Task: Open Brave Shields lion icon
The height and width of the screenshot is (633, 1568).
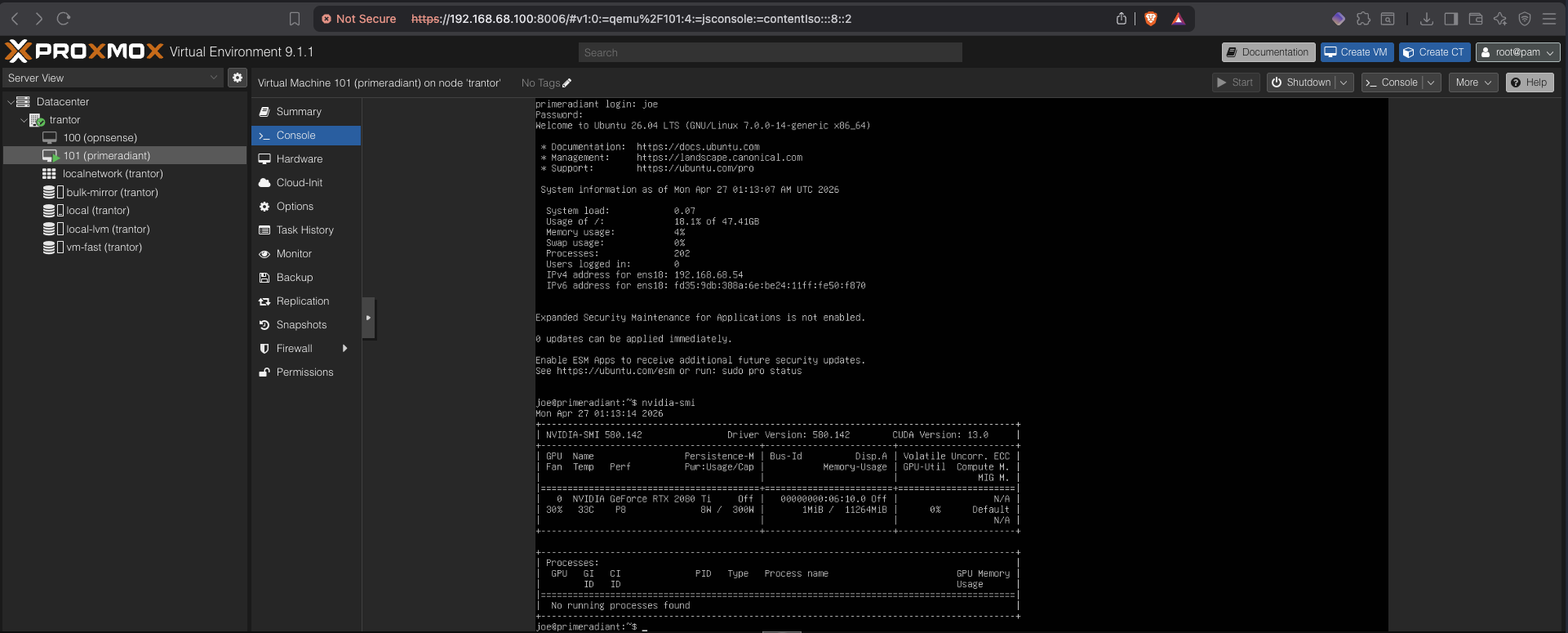Action: (x=1151, y=18)
